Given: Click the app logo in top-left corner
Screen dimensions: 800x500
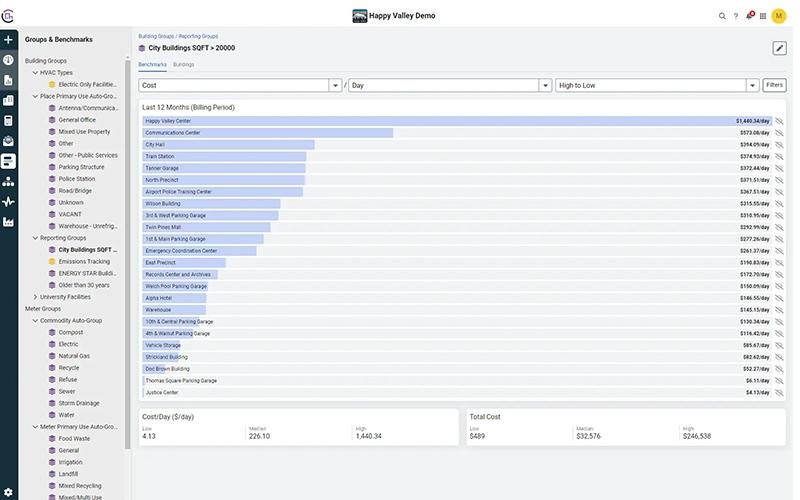Looking at the screenshot, I should pyautogui.click(x=7, y=16).
